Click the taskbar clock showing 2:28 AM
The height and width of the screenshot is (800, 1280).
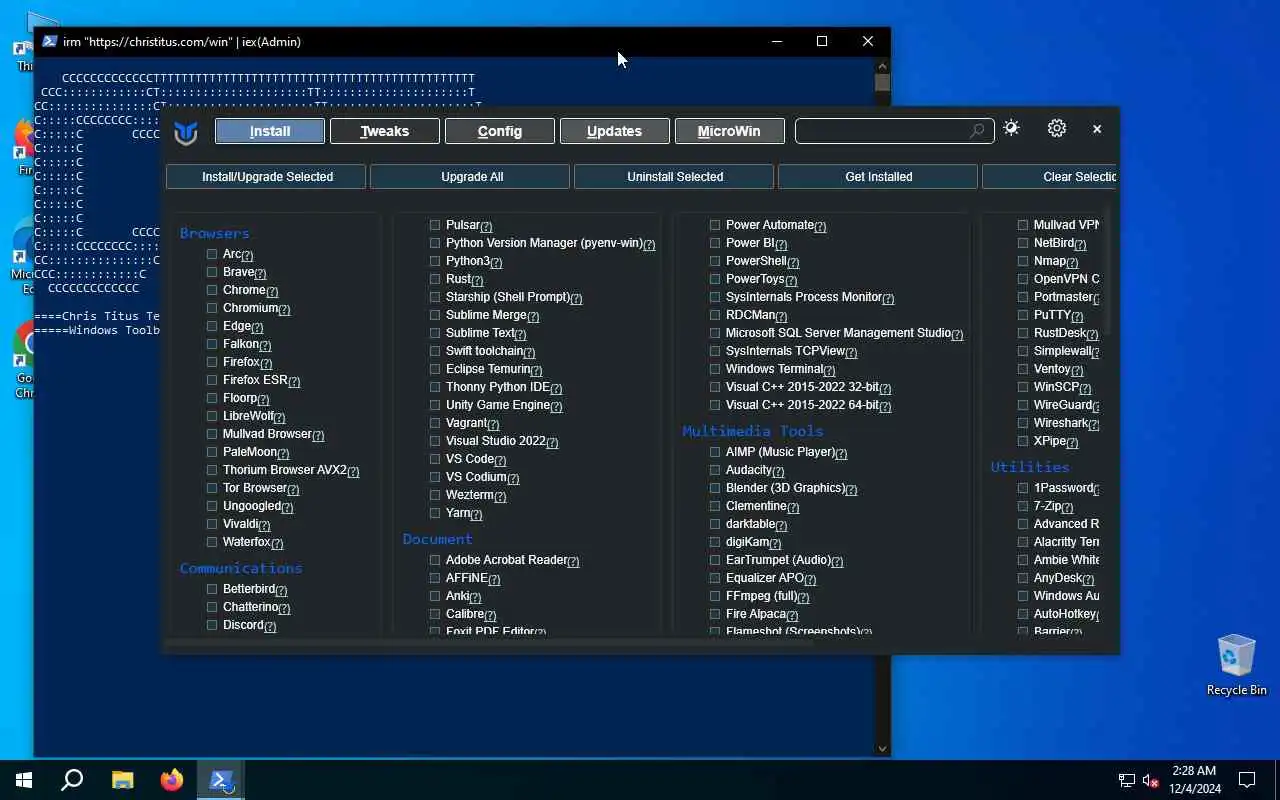pos(1194,780)
